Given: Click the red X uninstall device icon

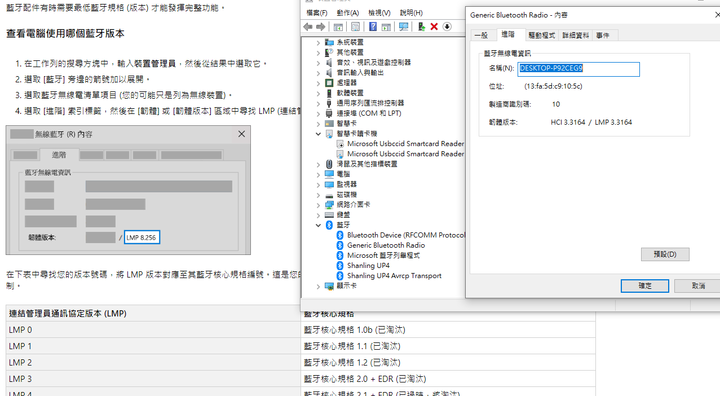Looking at the screenshot, I should pos(434,27).
